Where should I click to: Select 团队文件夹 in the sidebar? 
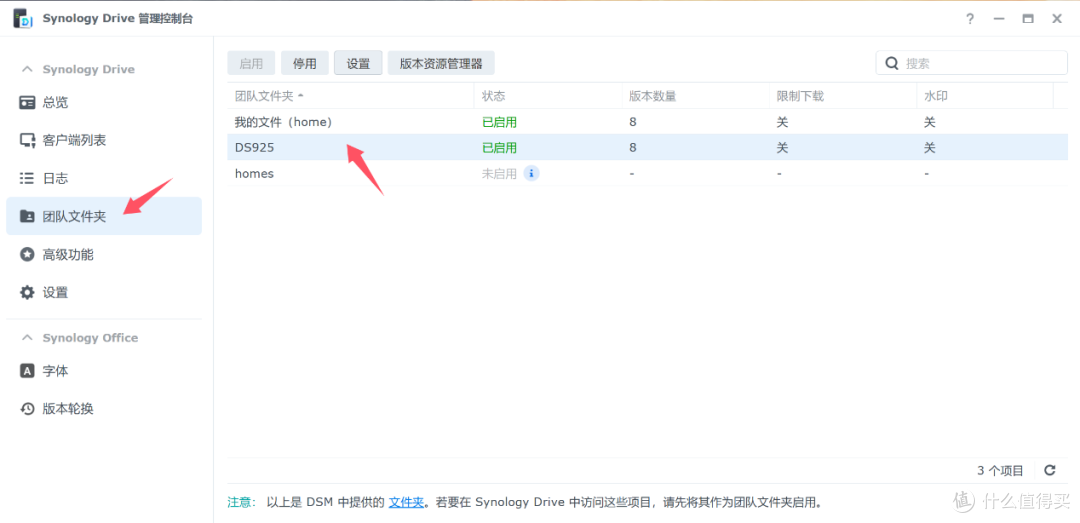pos(103,216)
